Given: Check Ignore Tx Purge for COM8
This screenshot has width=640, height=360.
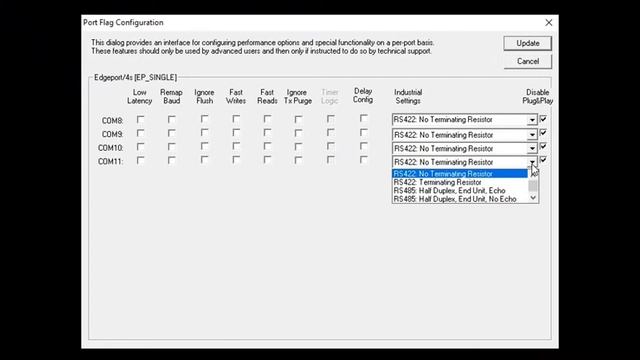Looking at the screenshot, I should point(298,120).
